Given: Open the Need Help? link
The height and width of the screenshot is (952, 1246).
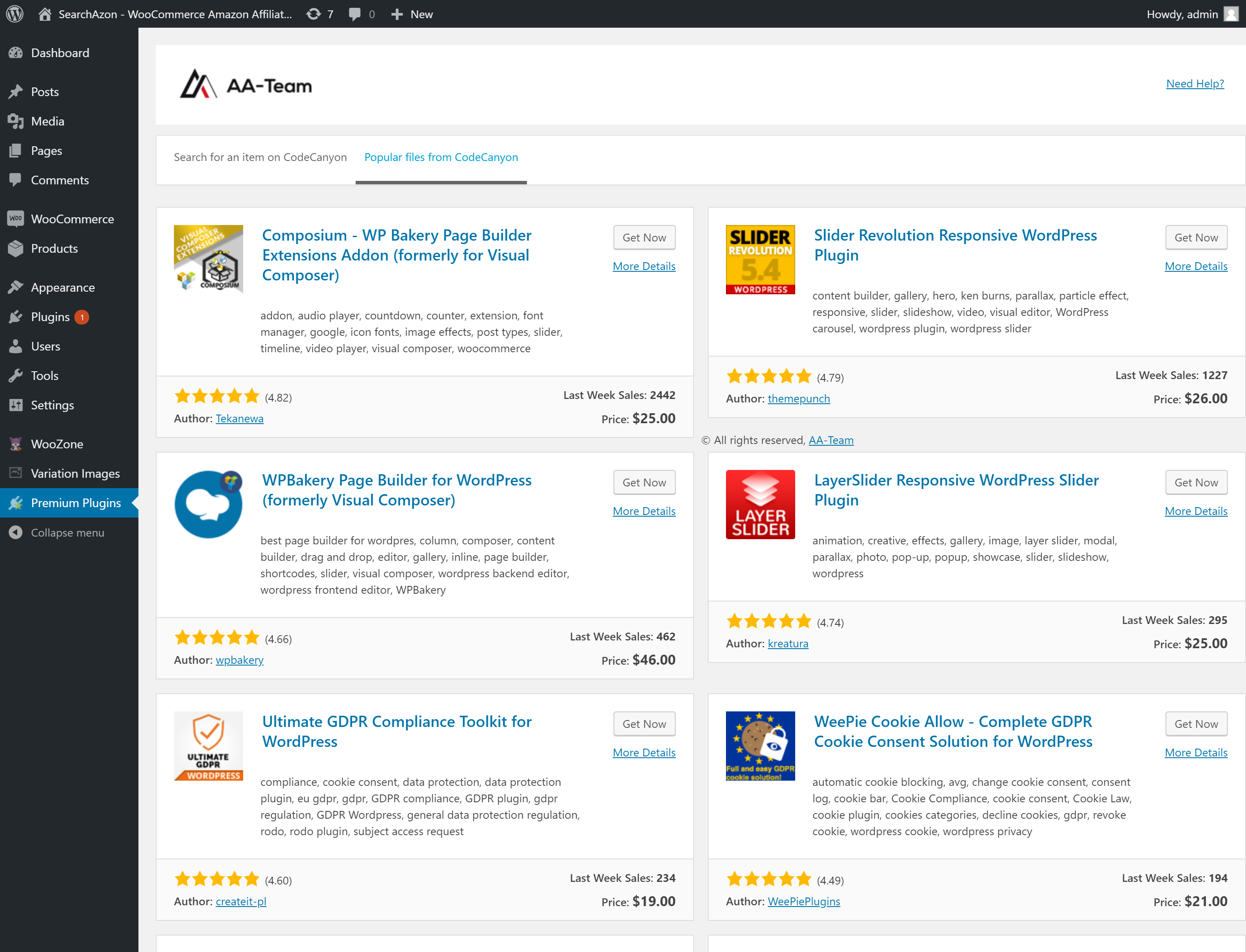Looking at the screenshot, I should tap(1195, 83).
